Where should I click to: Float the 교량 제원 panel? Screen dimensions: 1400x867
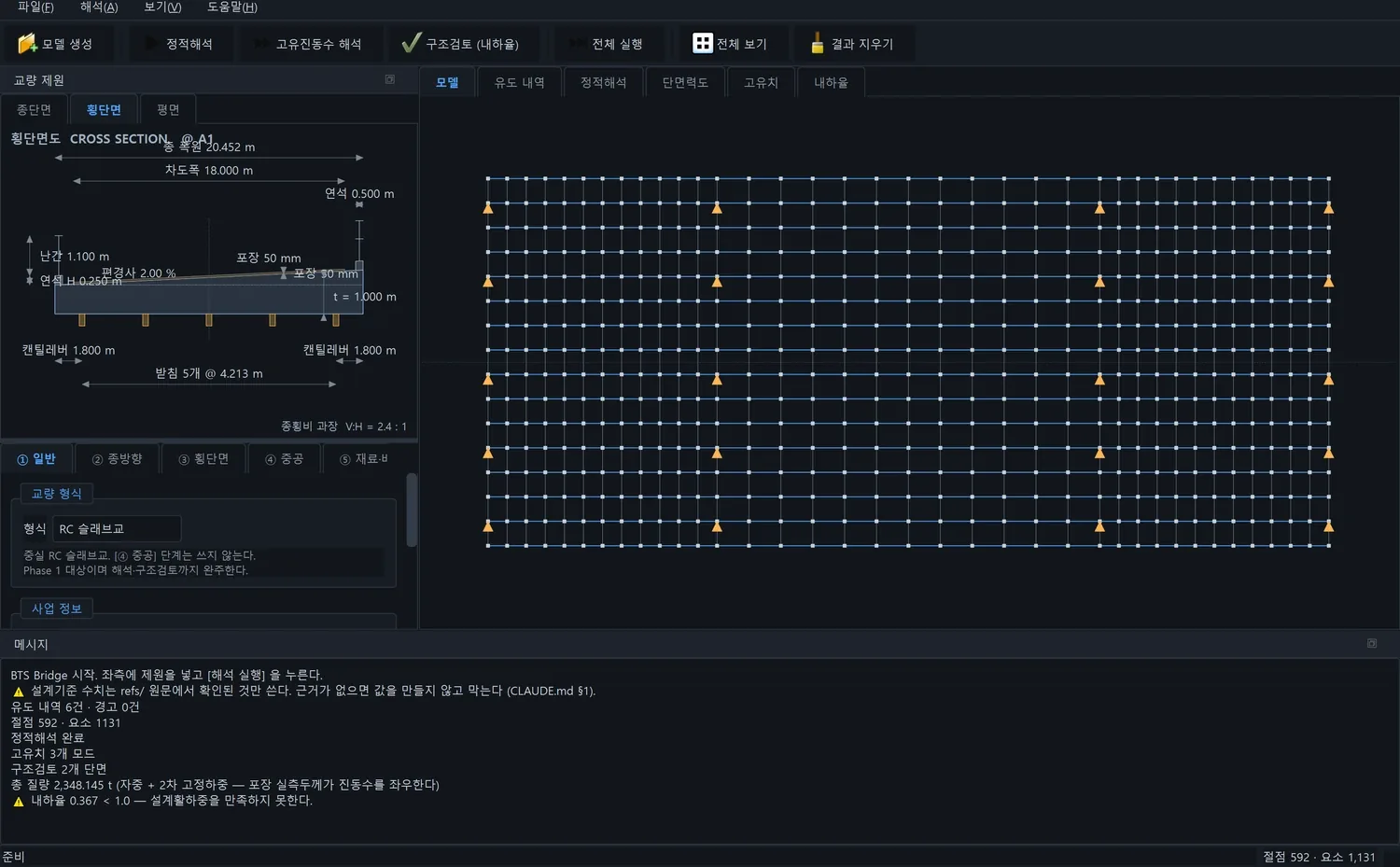coord(390,79)
